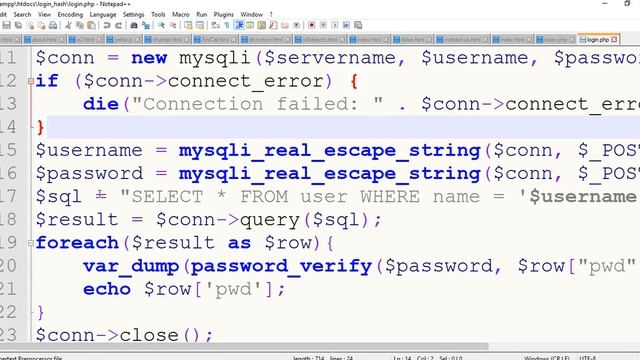
Task: Open the View menu
Action: point(44,14)
